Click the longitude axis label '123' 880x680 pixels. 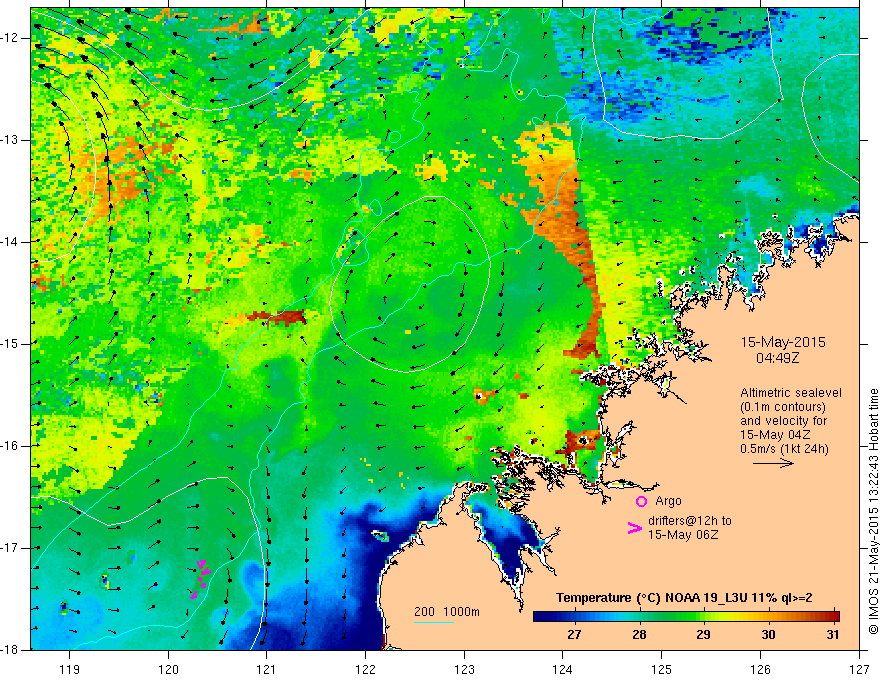coord(464,669)
